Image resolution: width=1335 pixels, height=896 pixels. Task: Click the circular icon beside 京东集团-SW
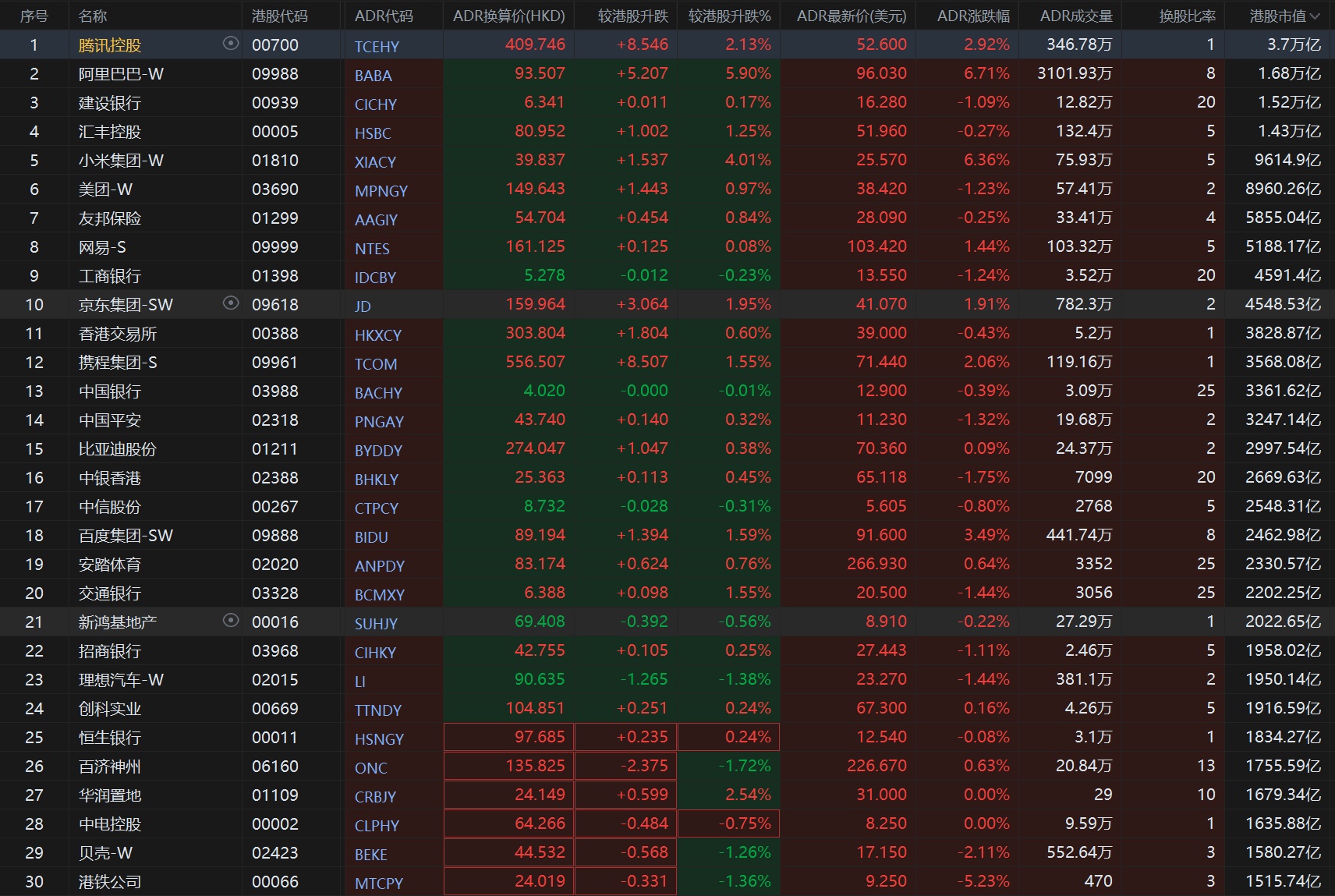(231, 303)
